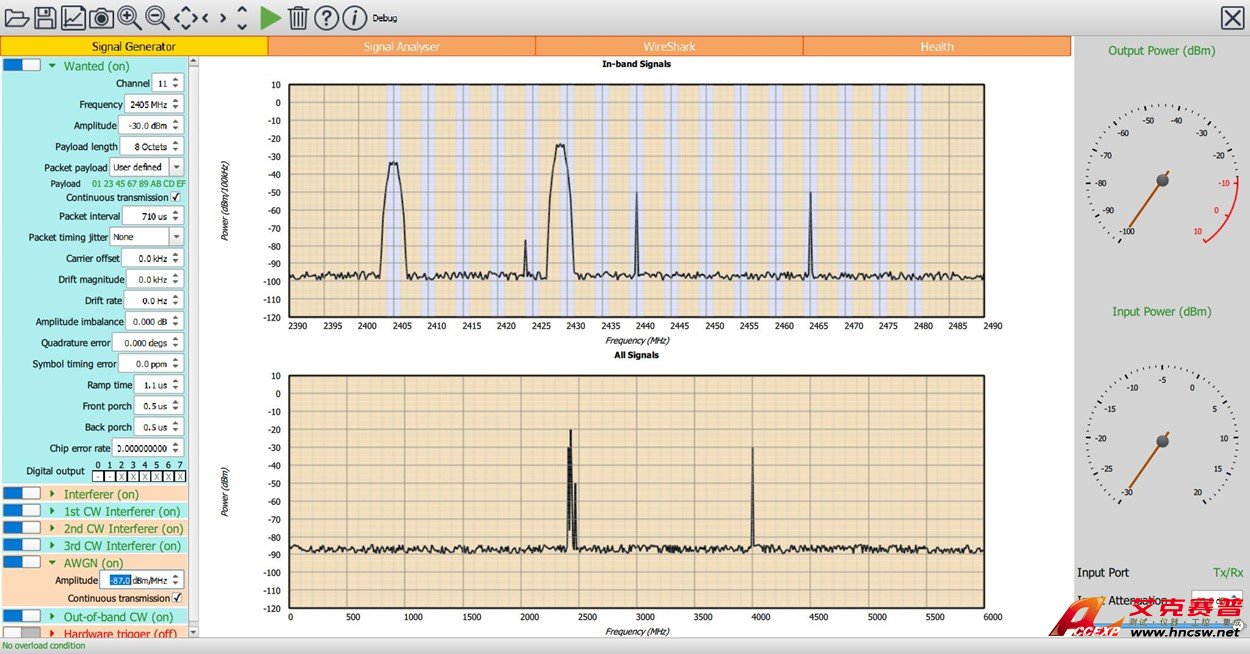The image size is (1250, 654).
Task: Zoom out using the magnifier minus icon
Action: click(157, 17)
